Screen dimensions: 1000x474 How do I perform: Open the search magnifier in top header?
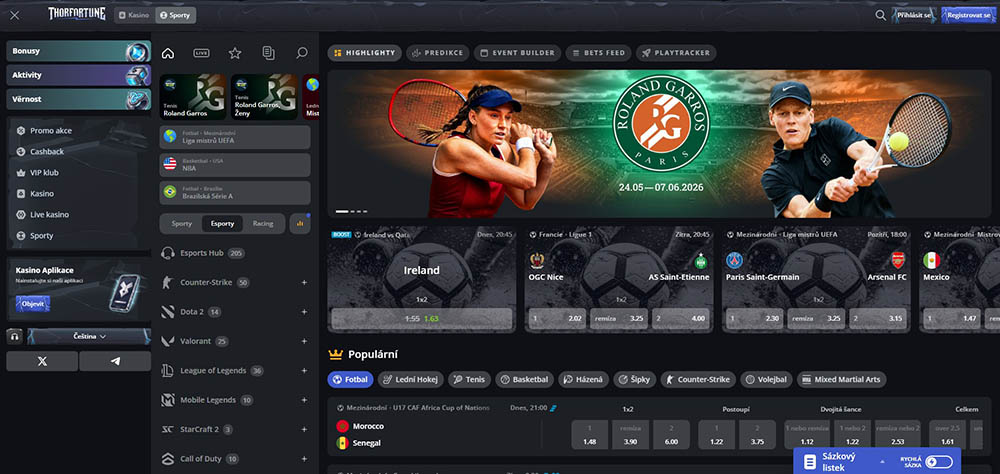coord(880,15)
